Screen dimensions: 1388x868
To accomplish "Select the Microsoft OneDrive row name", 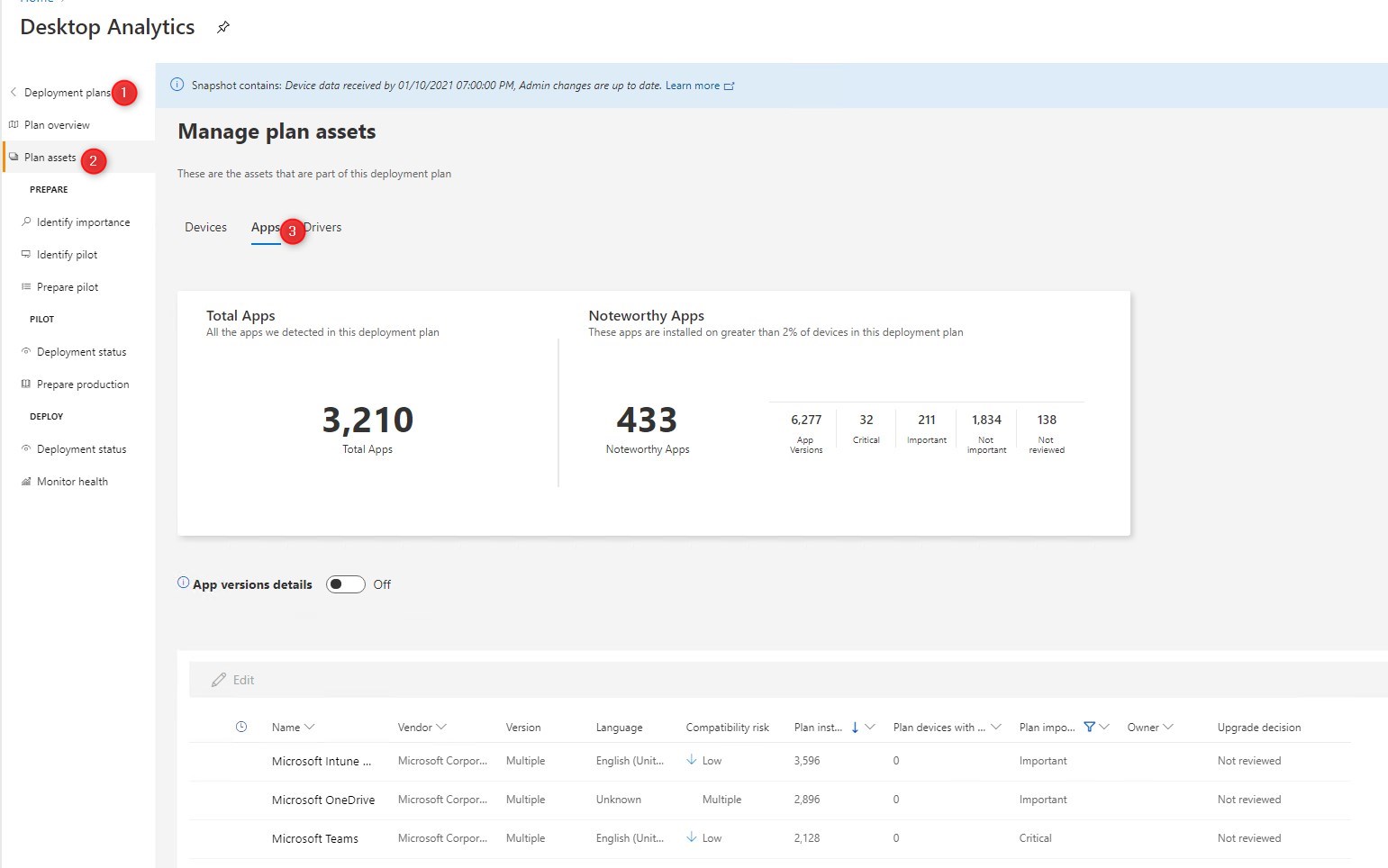I will (323, 800).
